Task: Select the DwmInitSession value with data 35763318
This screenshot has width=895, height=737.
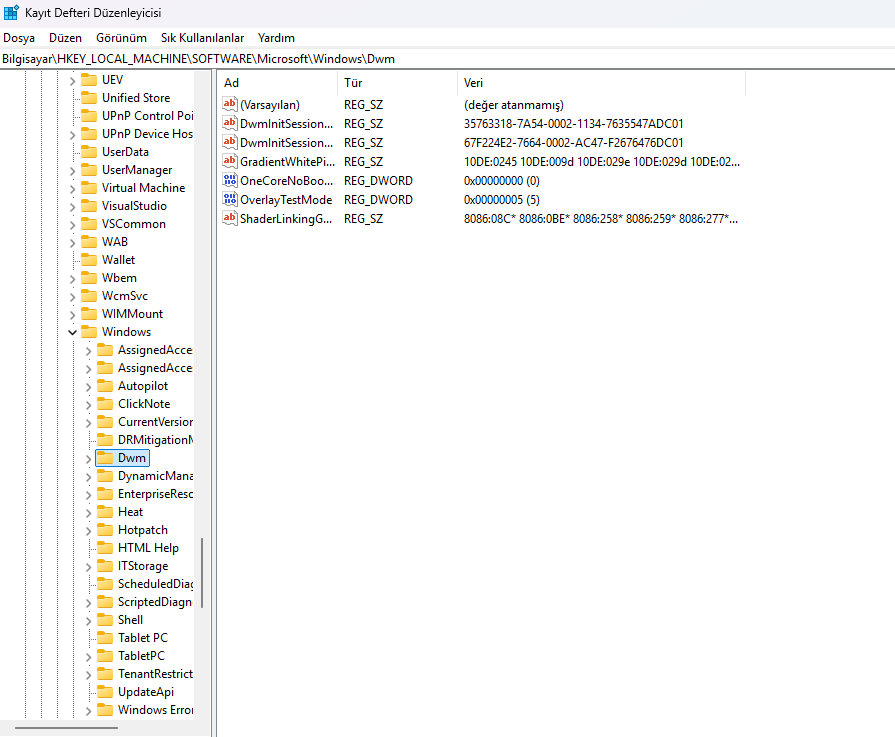Action: [x=286, y=124]
